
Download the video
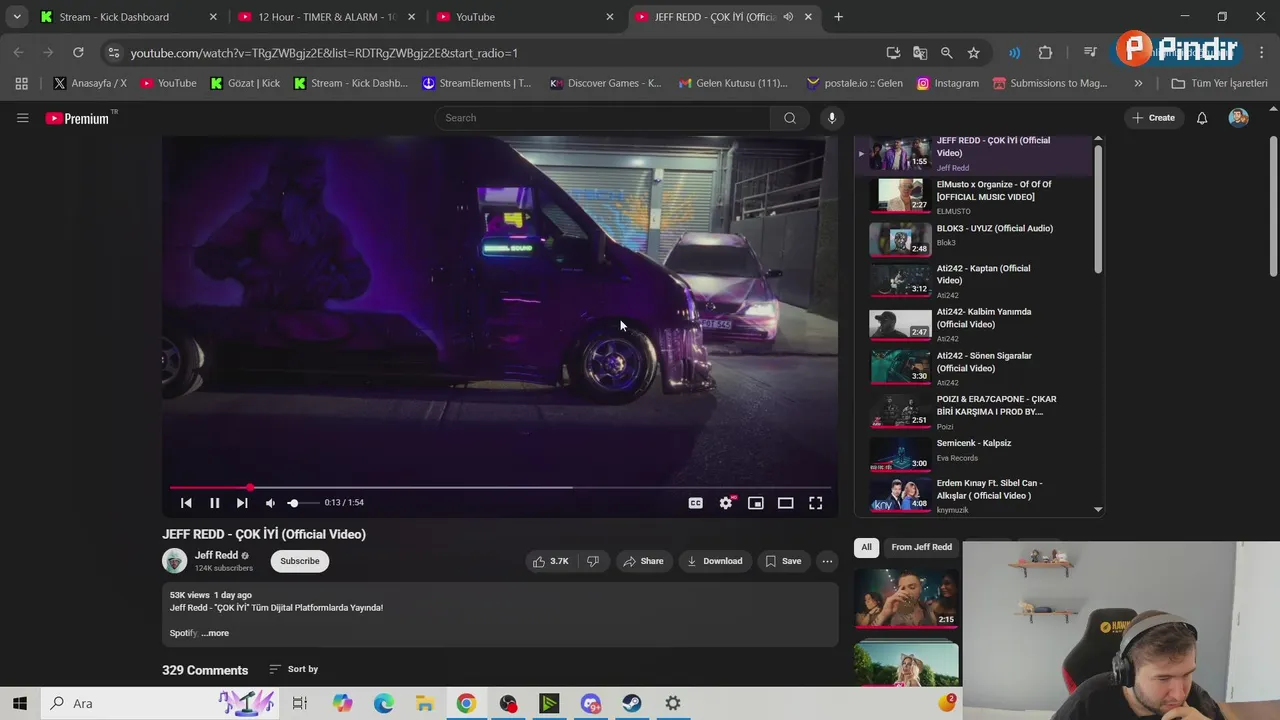tap(714, 561)
